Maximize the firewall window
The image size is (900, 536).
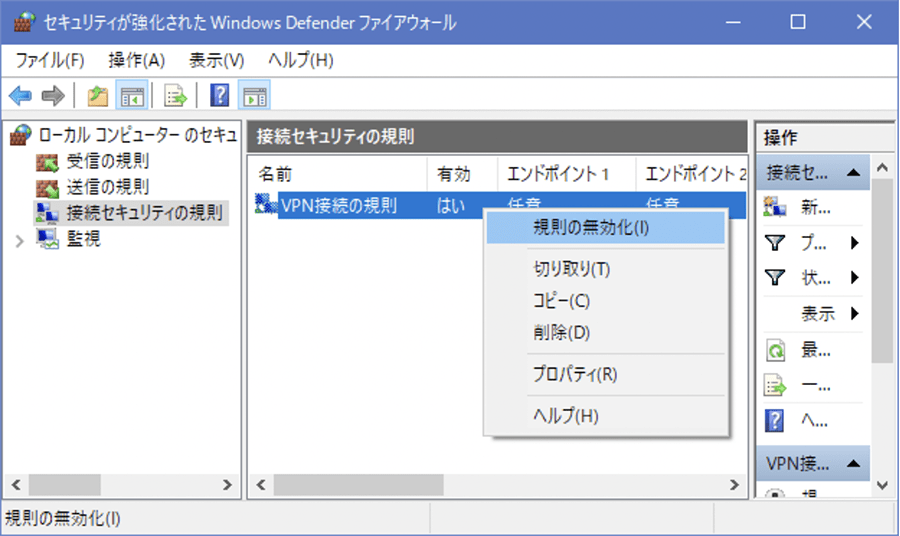click(x=798, y=22)
